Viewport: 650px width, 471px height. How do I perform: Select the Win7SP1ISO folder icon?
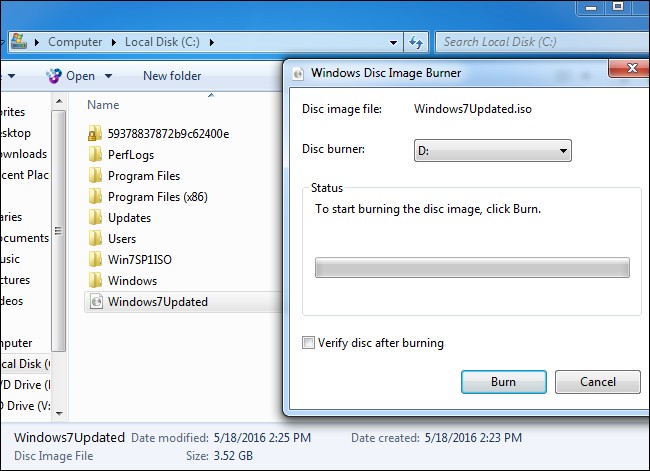(95, 260)
